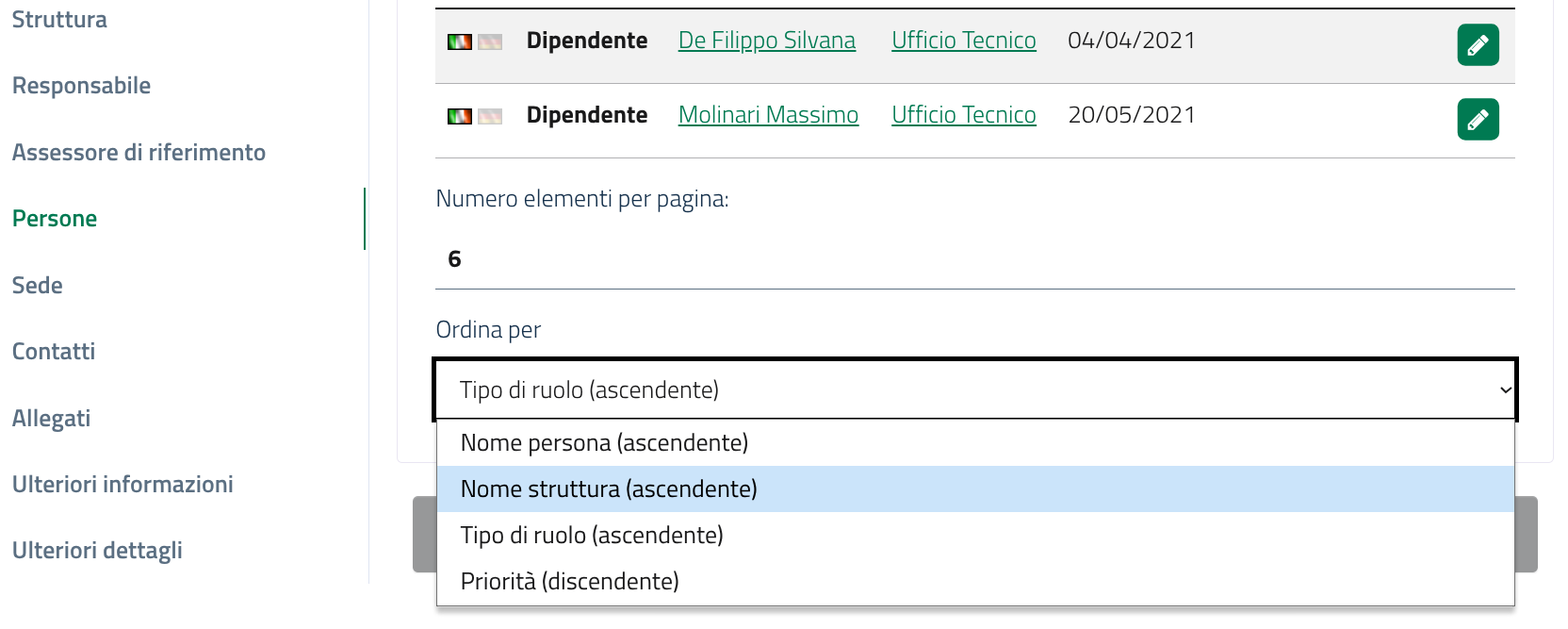Jump to the Allegati section

(52, 419)
